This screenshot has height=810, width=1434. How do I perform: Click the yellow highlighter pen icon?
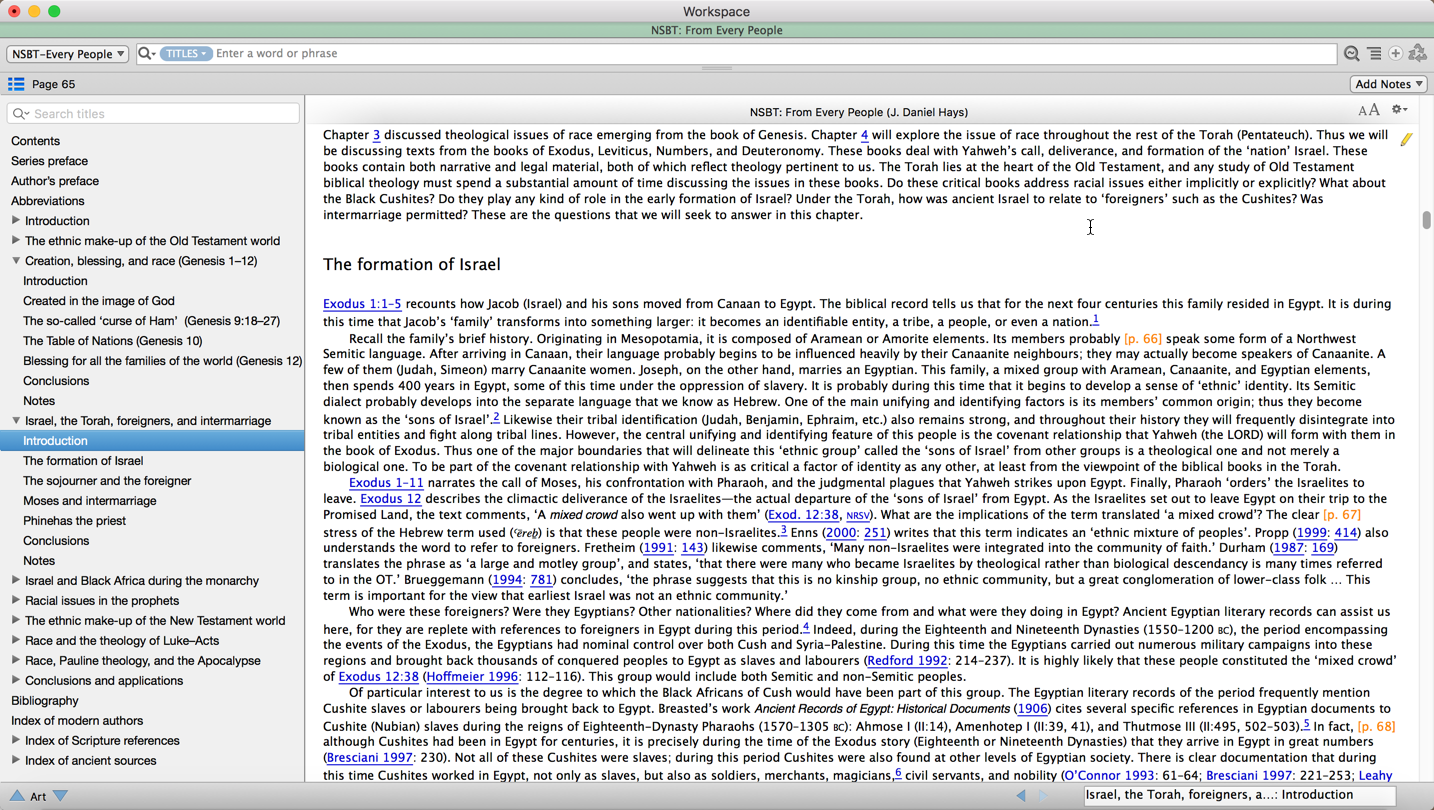tap(1406, 139)
